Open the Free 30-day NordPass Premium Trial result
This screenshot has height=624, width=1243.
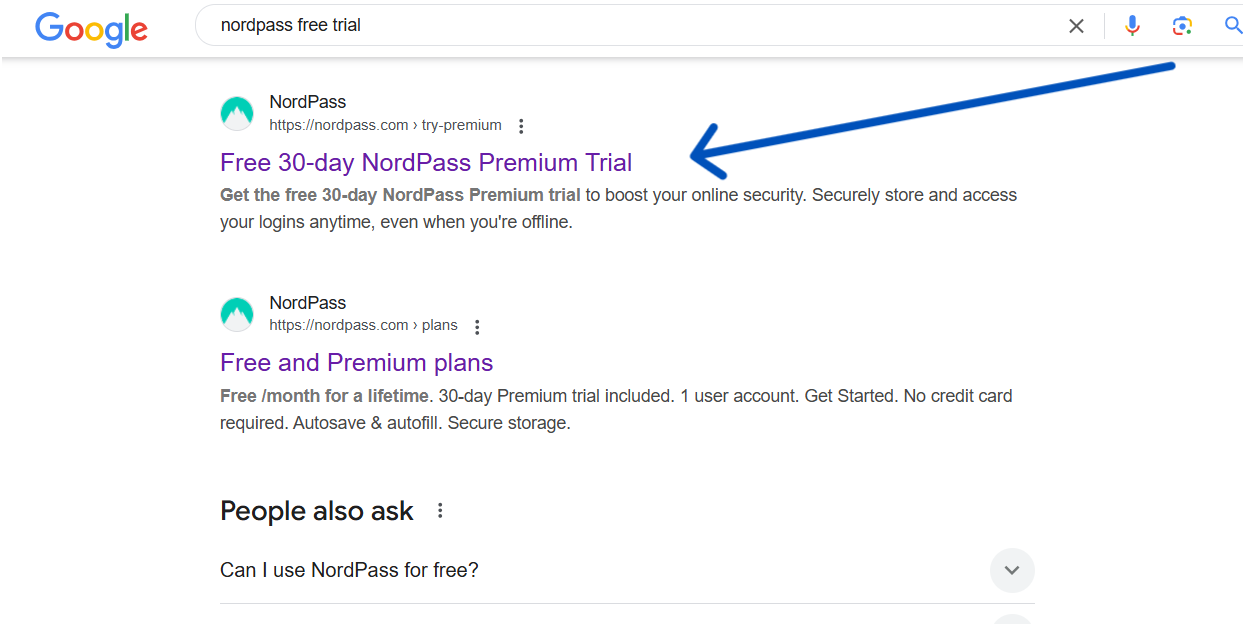point(426,162)
